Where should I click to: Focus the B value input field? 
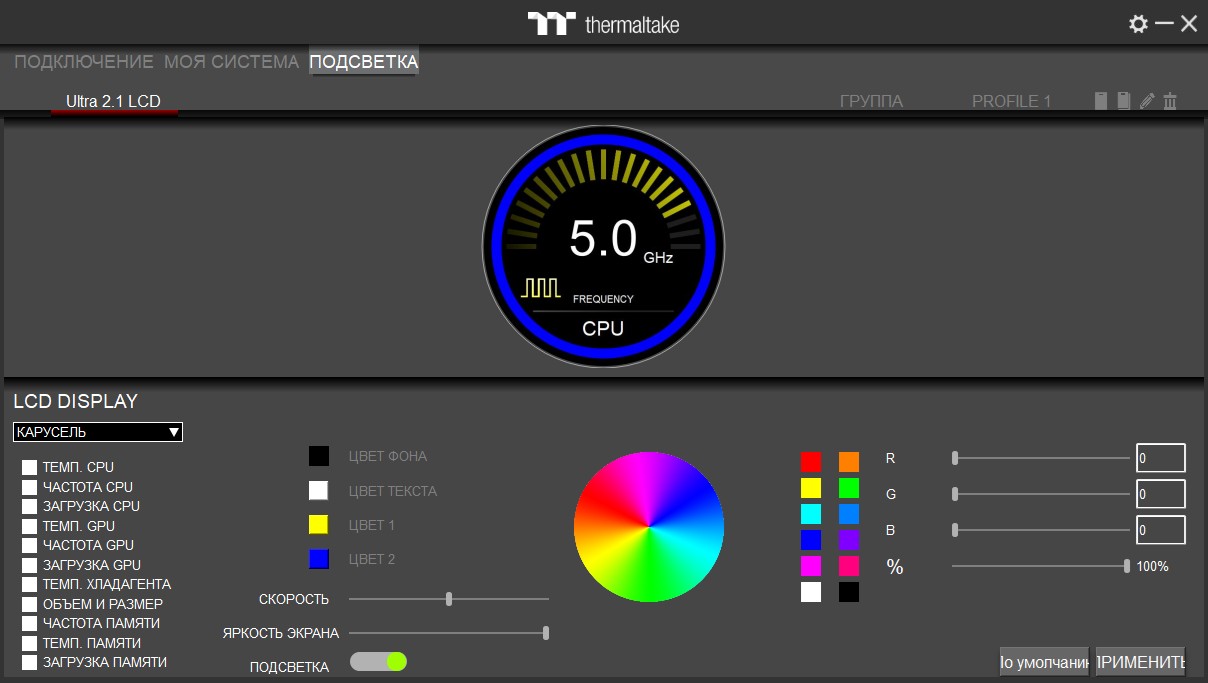coord(1161,530)
